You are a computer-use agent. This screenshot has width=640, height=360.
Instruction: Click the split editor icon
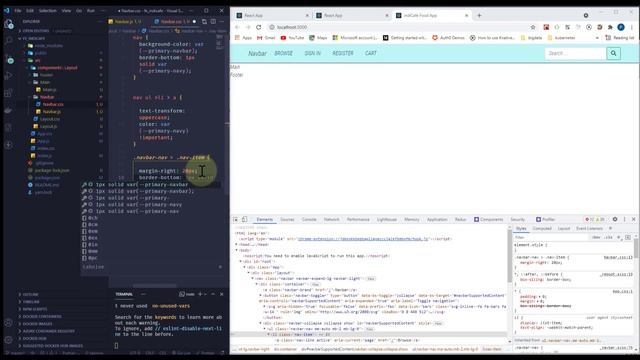pos(213,21)
